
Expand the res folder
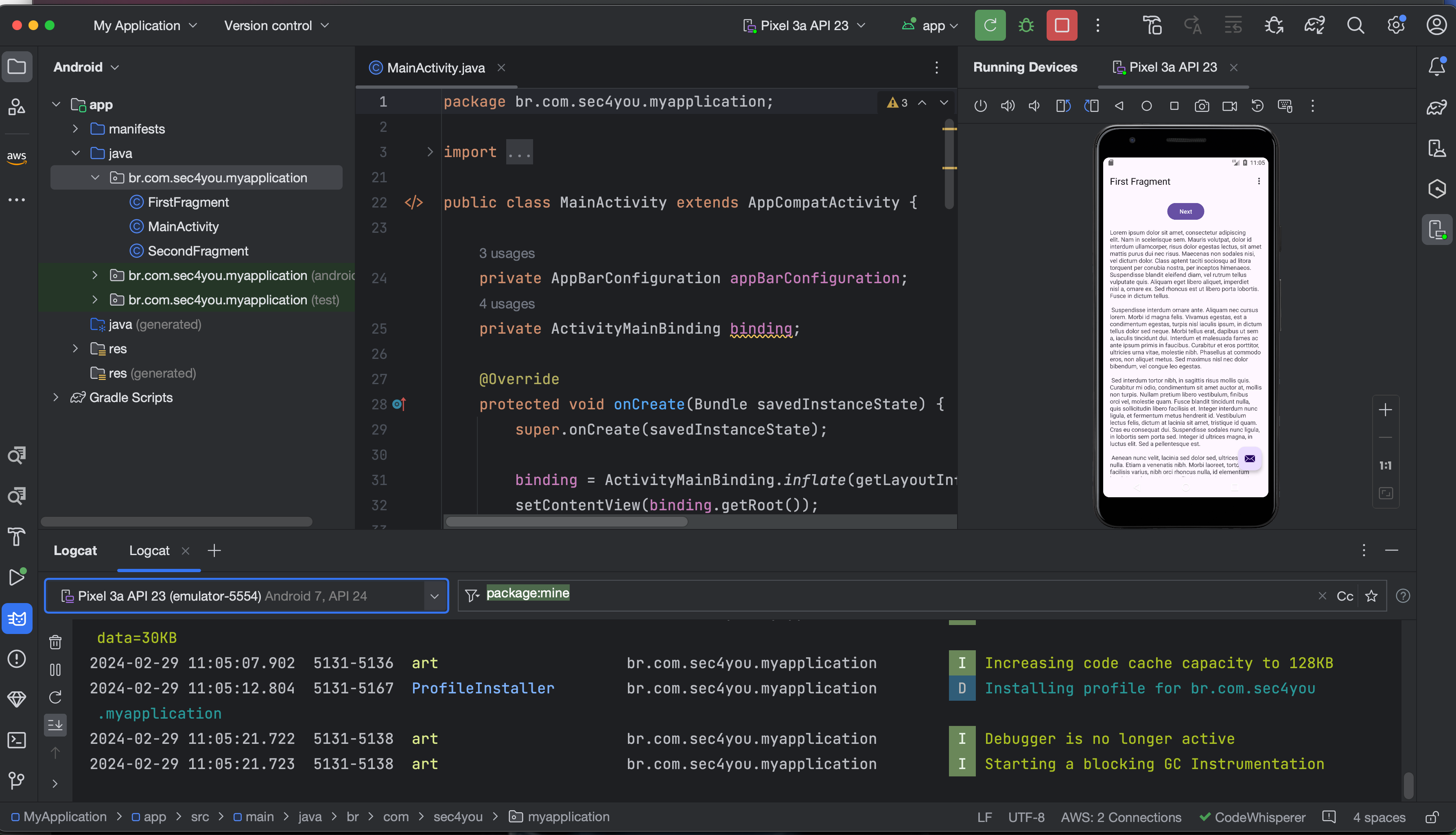click(x=75, y=349)
